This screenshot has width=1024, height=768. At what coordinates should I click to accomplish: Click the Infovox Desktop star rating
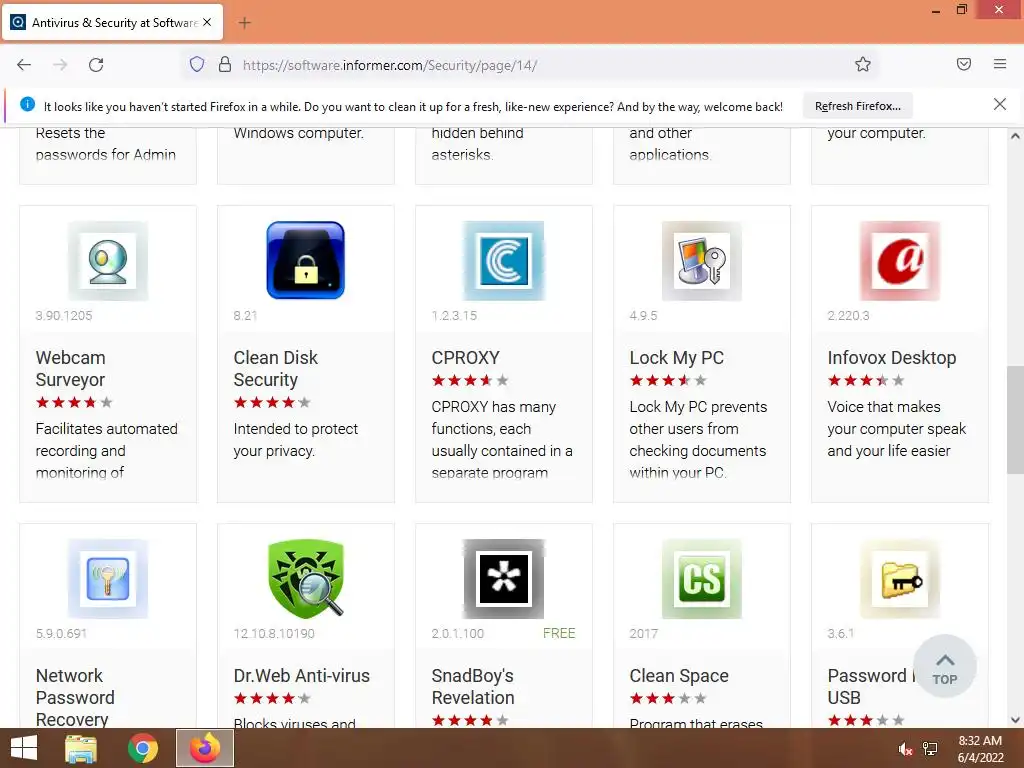pos(865,380)
